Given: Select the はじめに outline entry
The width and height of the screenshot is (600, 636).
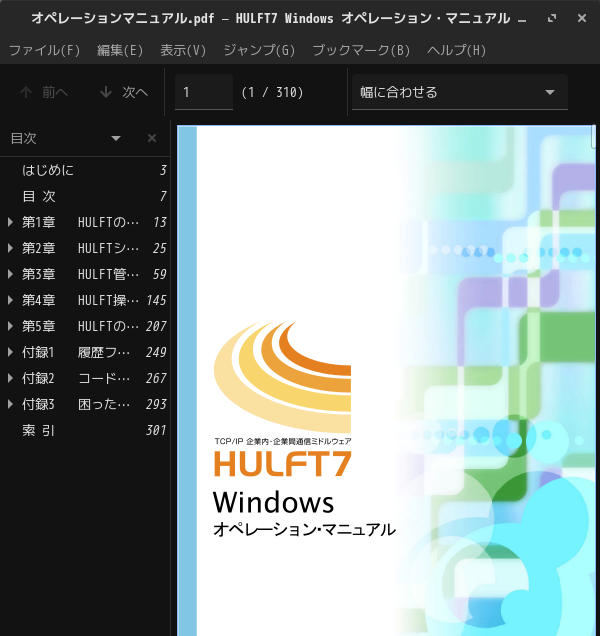Looking at the screenshot, I should 85,170.
